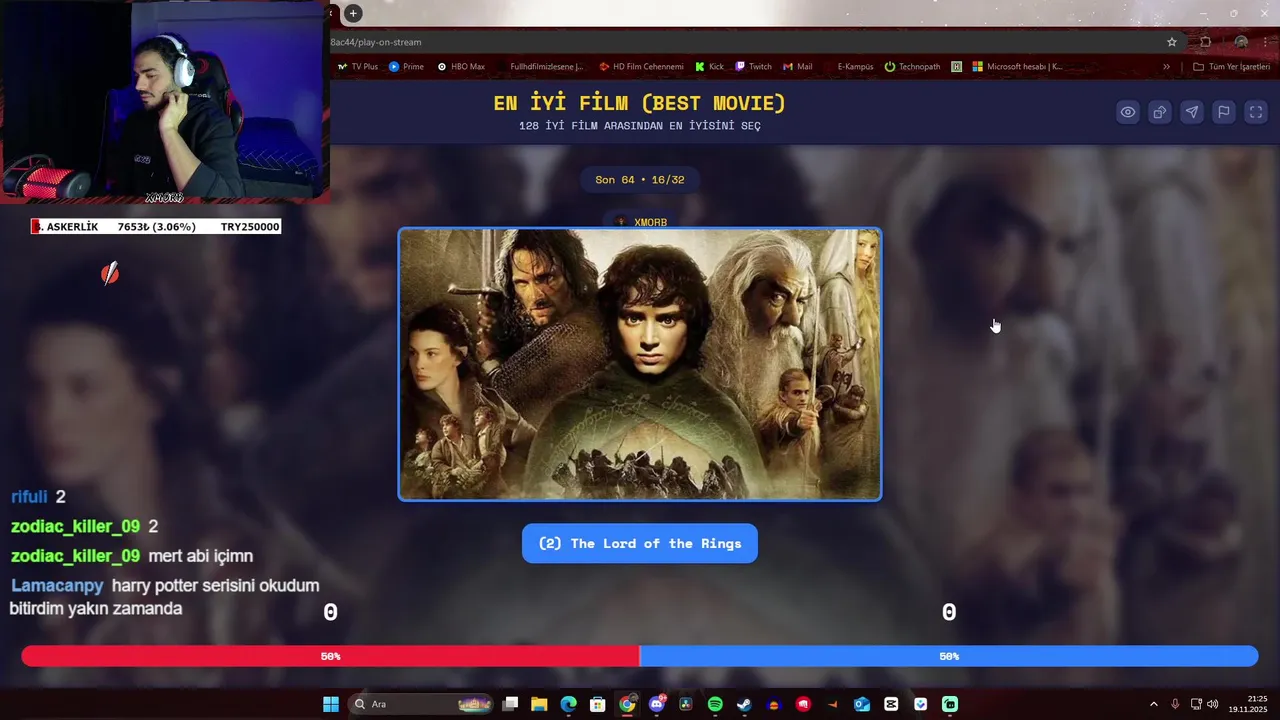Open DaVinci Resolve from taskbar

pyautogui.click(x=685, y=704)
